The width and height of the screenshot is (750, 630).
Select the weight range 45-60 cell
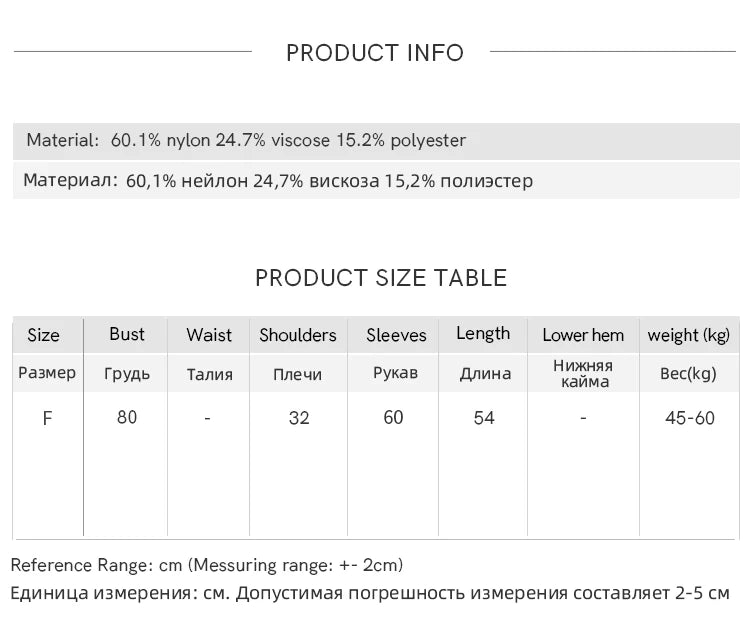690,418
